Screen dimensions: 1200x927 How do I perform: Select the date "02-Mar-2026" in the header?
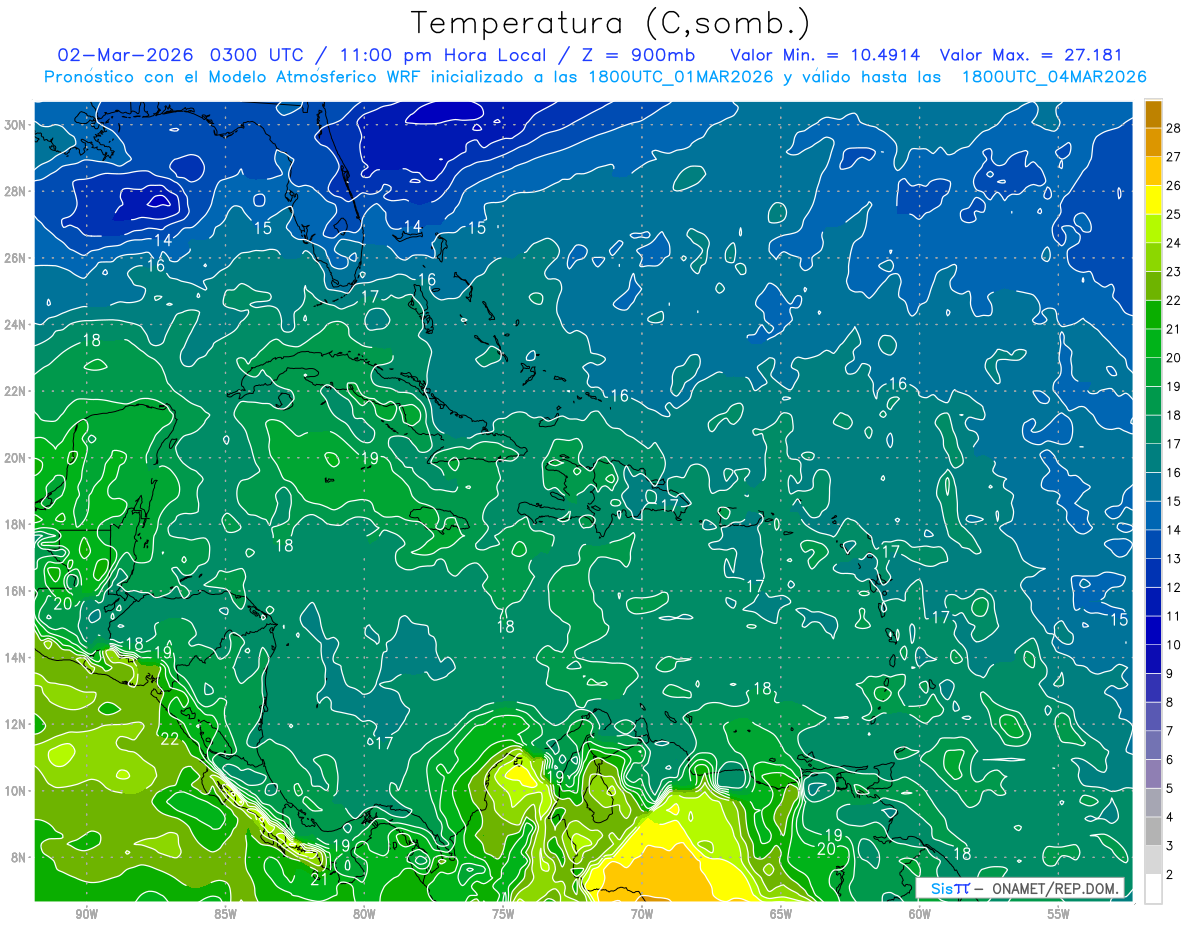(x=127, y=55)
